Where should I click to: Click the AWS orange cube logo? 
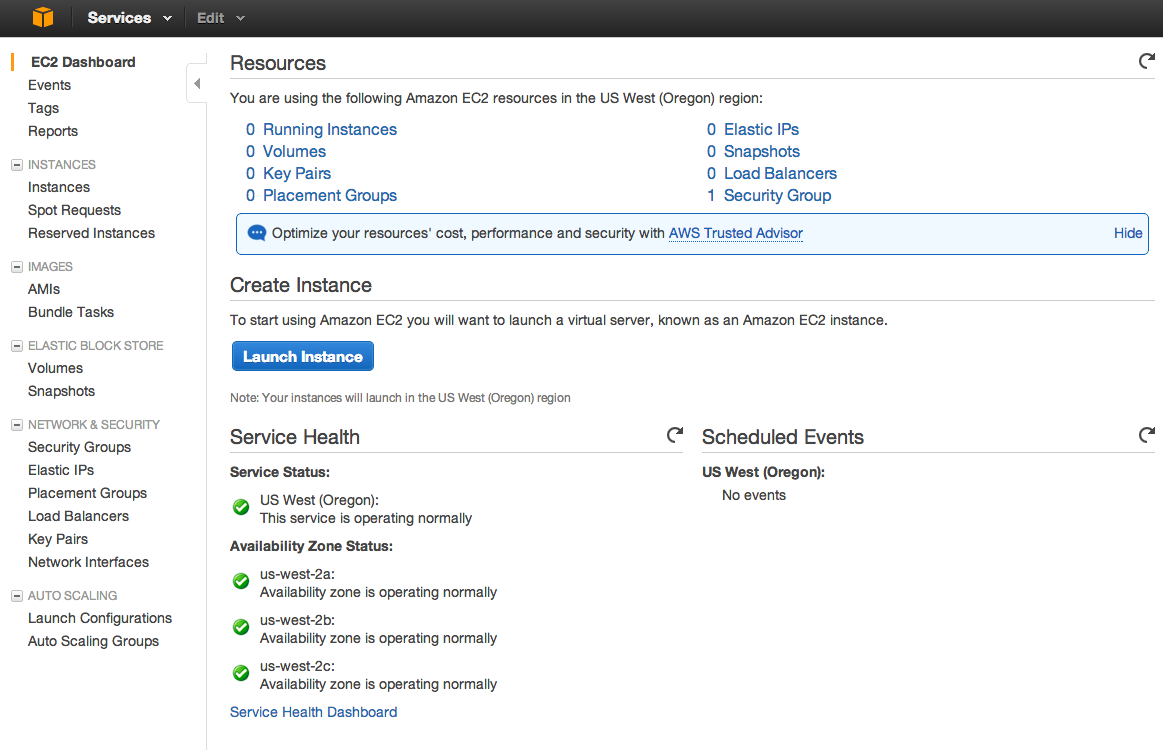click(43, 17)
